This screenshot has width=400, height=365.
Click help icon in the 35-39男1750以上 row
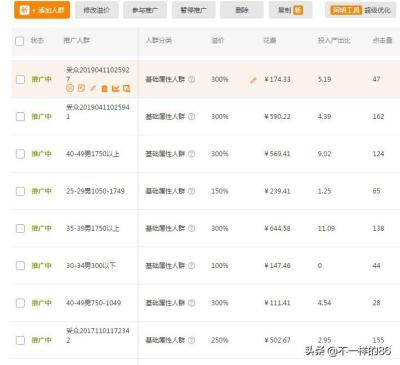[192, 229]
